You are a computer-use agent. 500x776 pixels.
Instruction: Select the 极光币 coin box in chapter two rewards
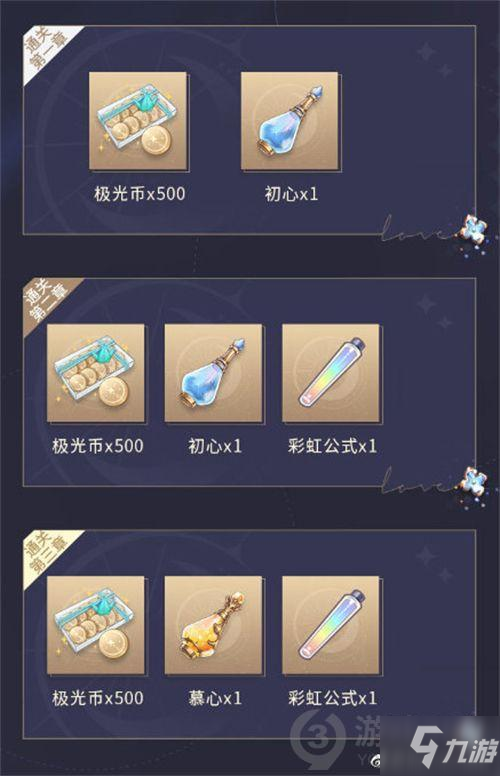[x=96, y=373]
